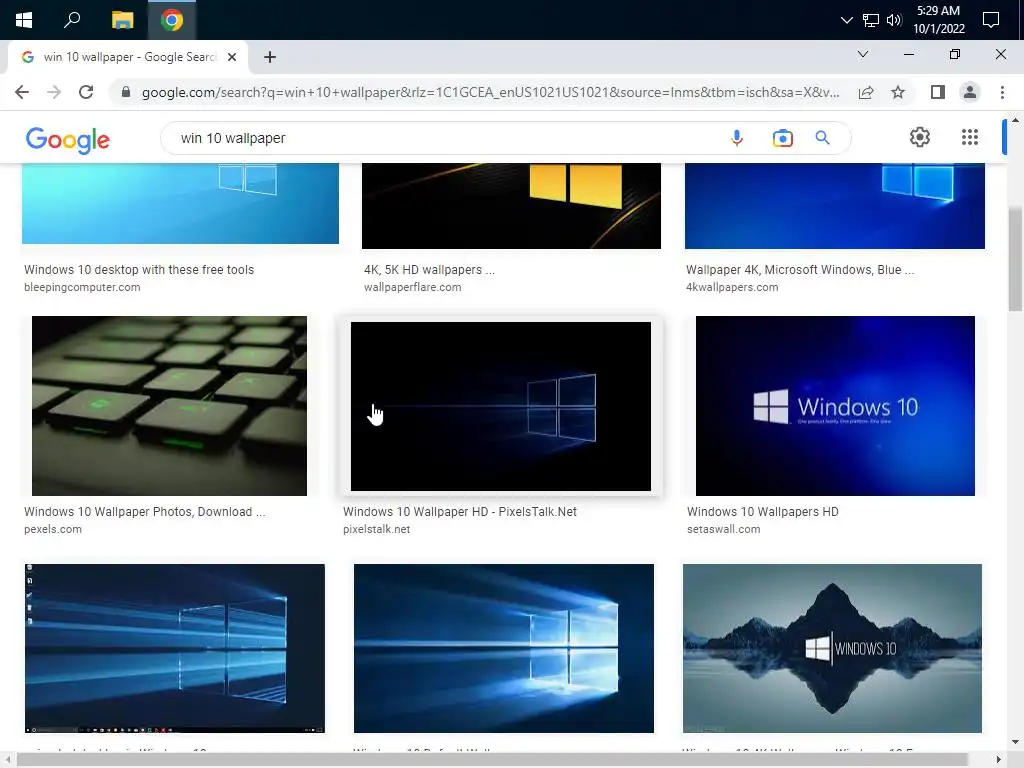
Task: Open the Windows notification center
Action: click(x=991, y=20)
